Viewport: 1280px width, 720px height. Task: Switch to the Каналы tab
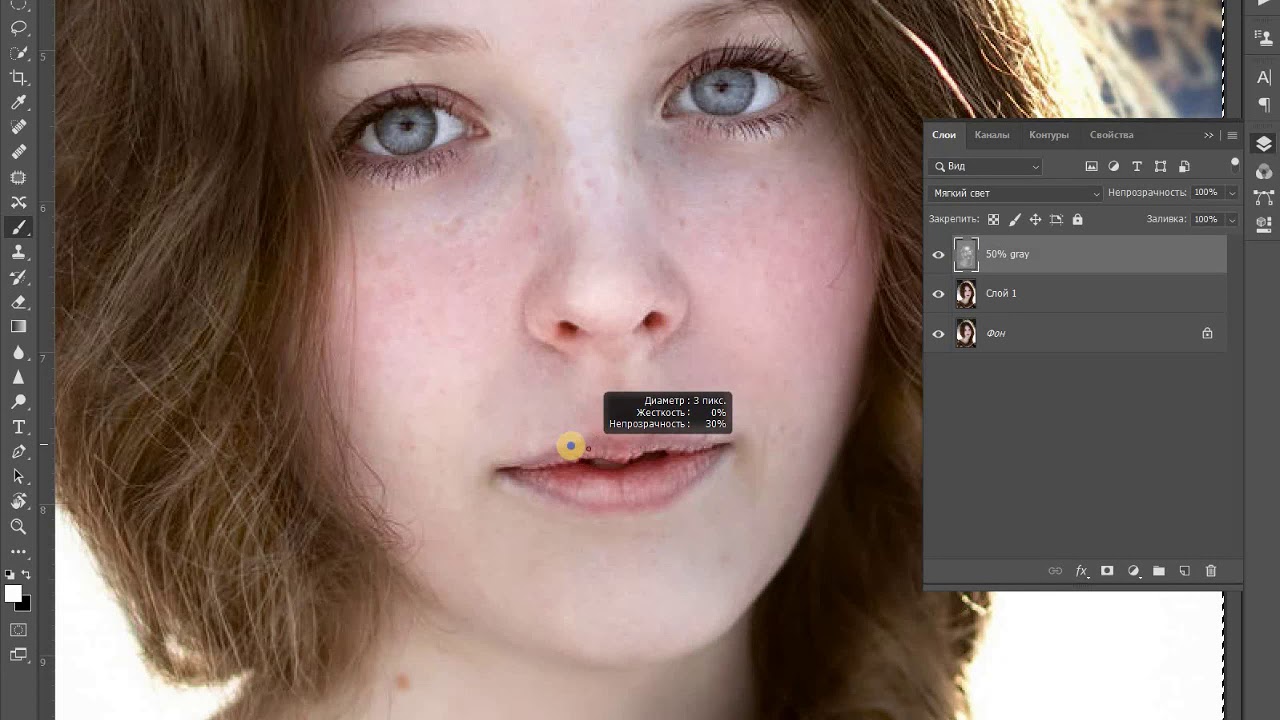point(992,135)
